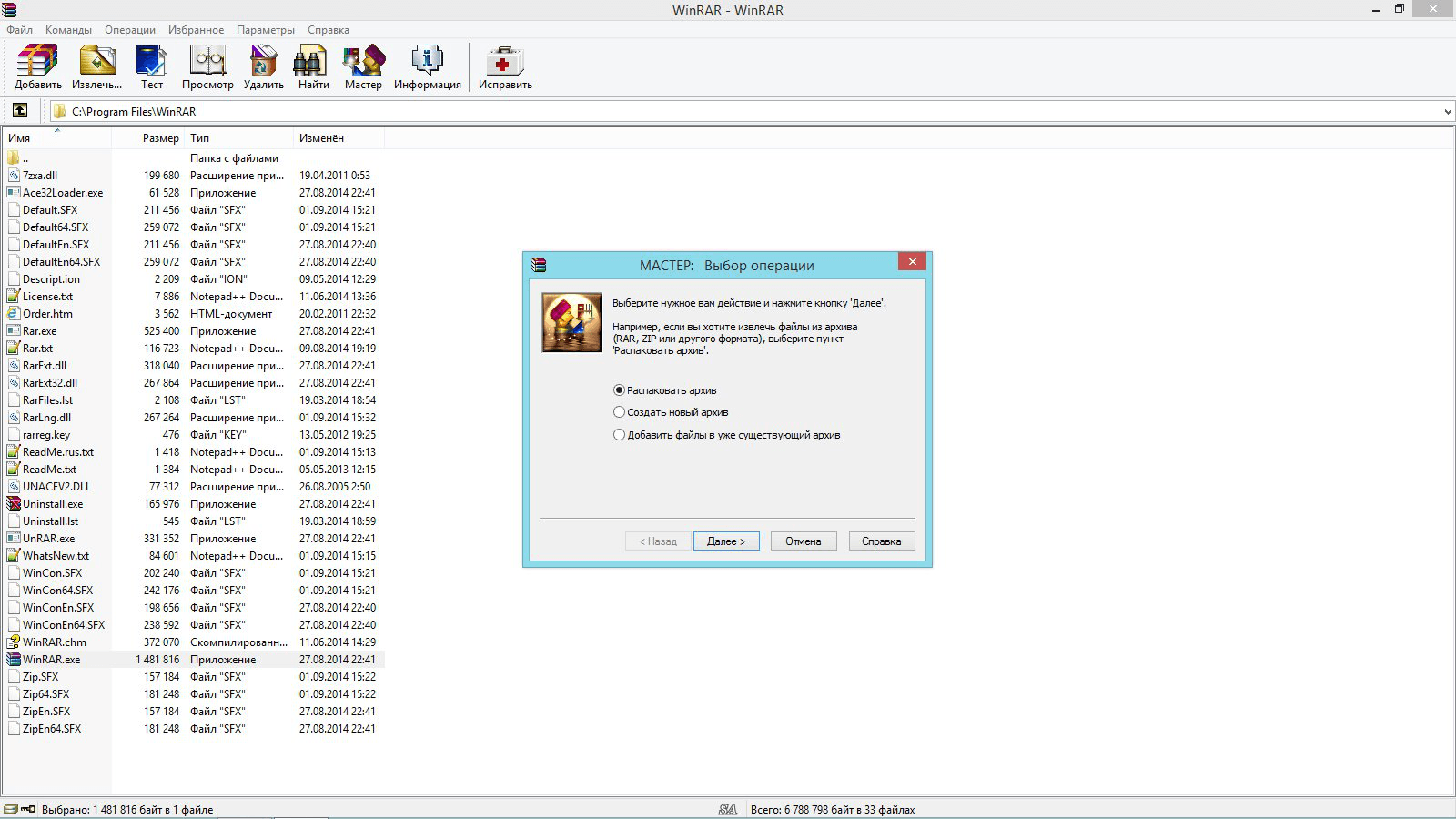Click the 'Далее >' button in wizard
1456x819 pixels.
pyautogui.click(x=726, y=541)
